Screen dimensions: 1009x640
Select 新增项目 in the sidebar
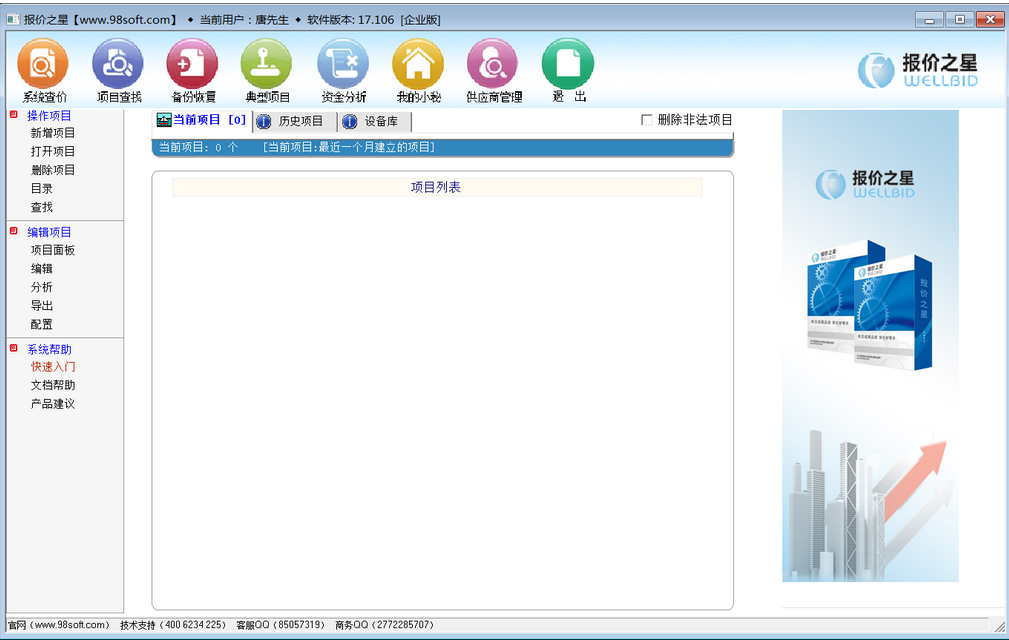(53, 133)
